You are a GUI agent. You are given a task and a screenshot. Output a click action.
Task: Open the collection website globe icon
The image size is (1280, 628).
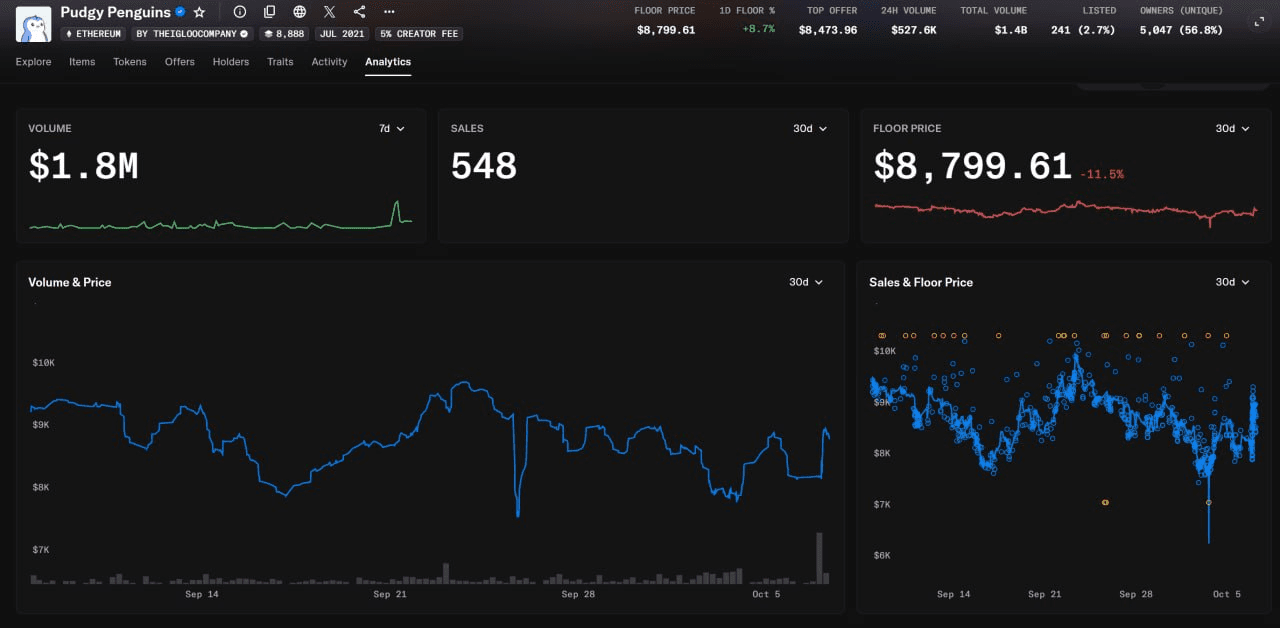coord(300,12)
